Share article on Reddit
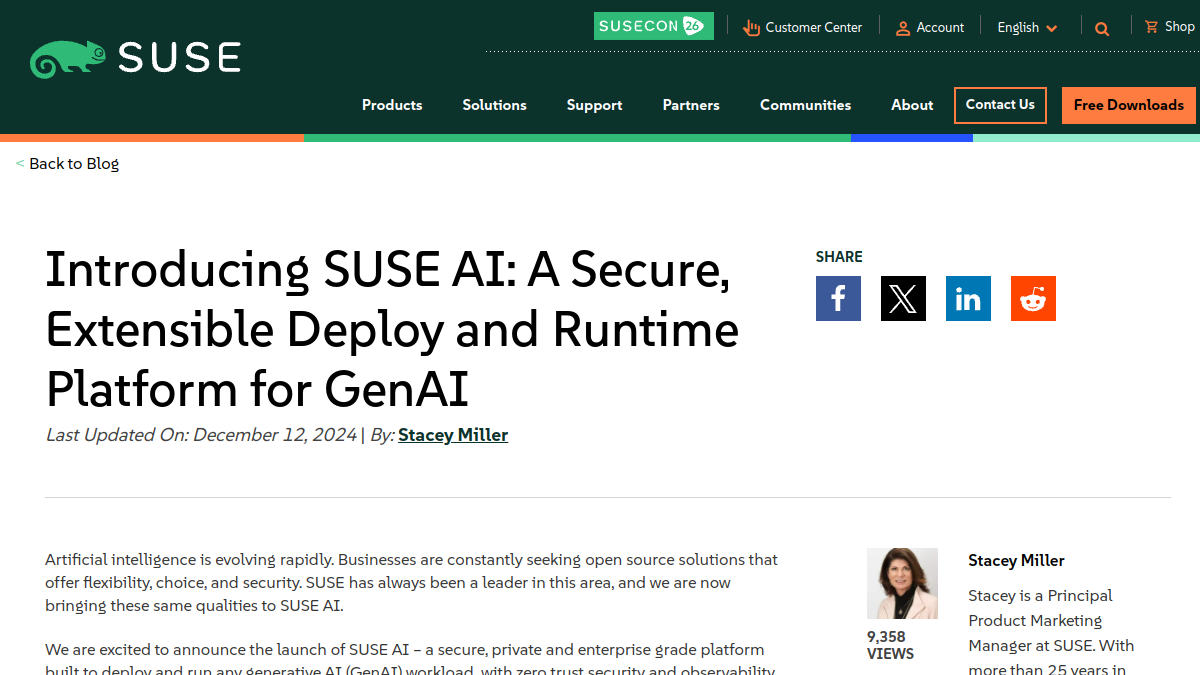This screenshot has height=675, width=1200. click(x=1033, y=298)
